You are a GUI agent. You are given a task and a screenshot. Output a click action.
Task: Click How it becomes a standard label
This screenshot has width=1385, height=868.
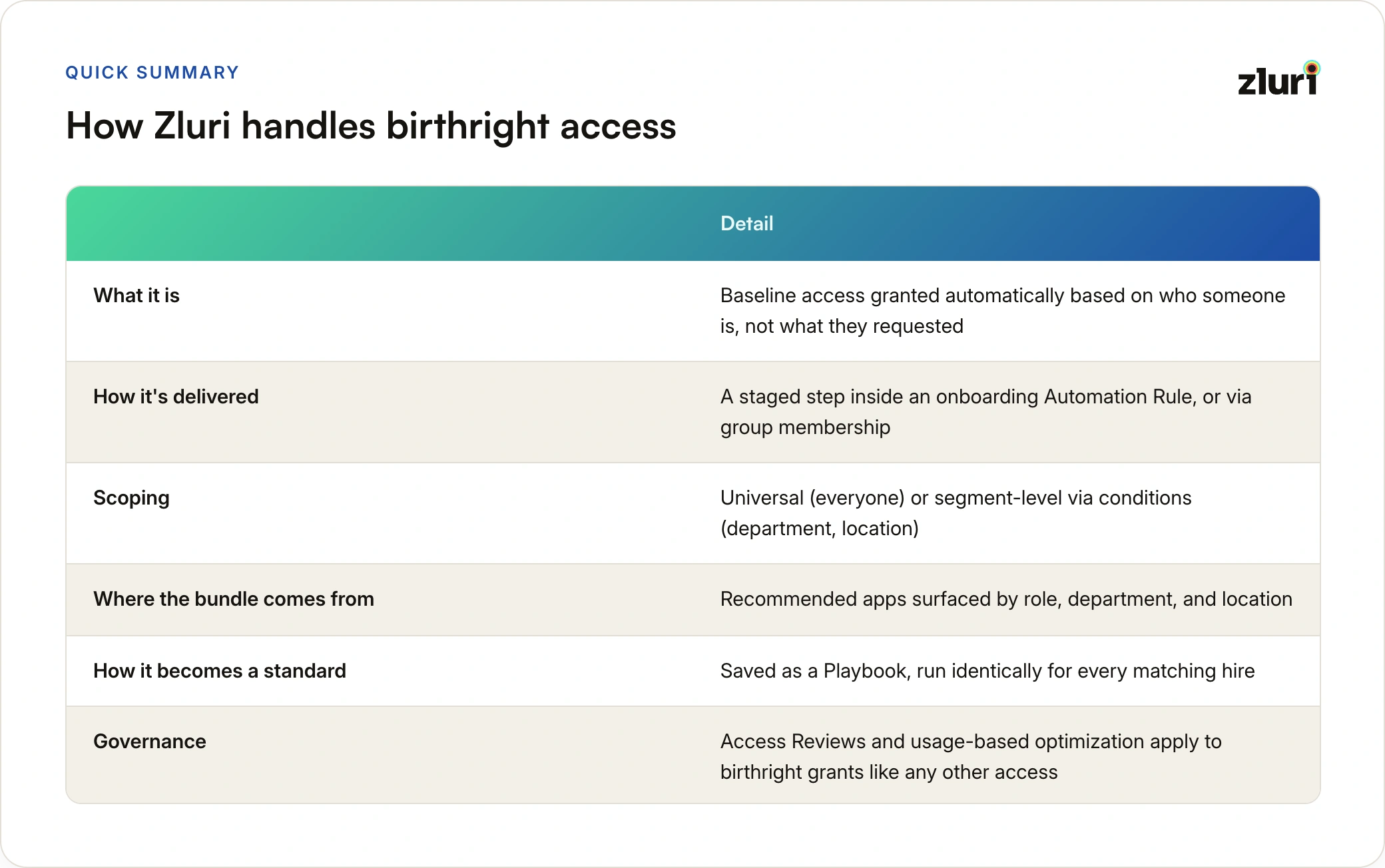(x=220, y=671)
